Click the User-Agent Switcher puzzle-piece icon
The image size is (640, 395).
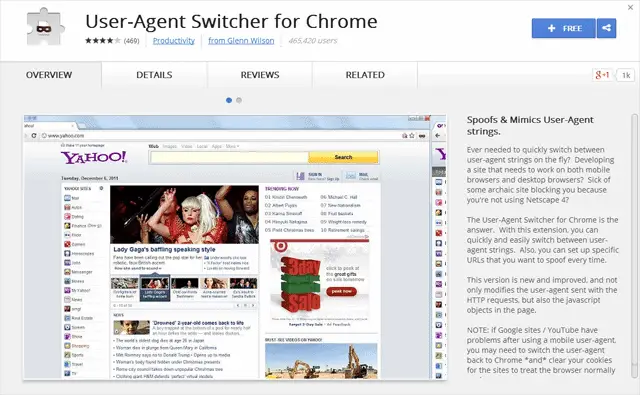45,28
